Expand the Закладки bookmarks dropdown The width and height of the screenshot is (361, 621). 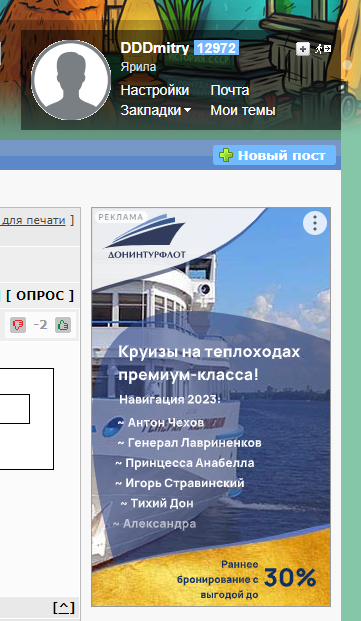point(156,110)
